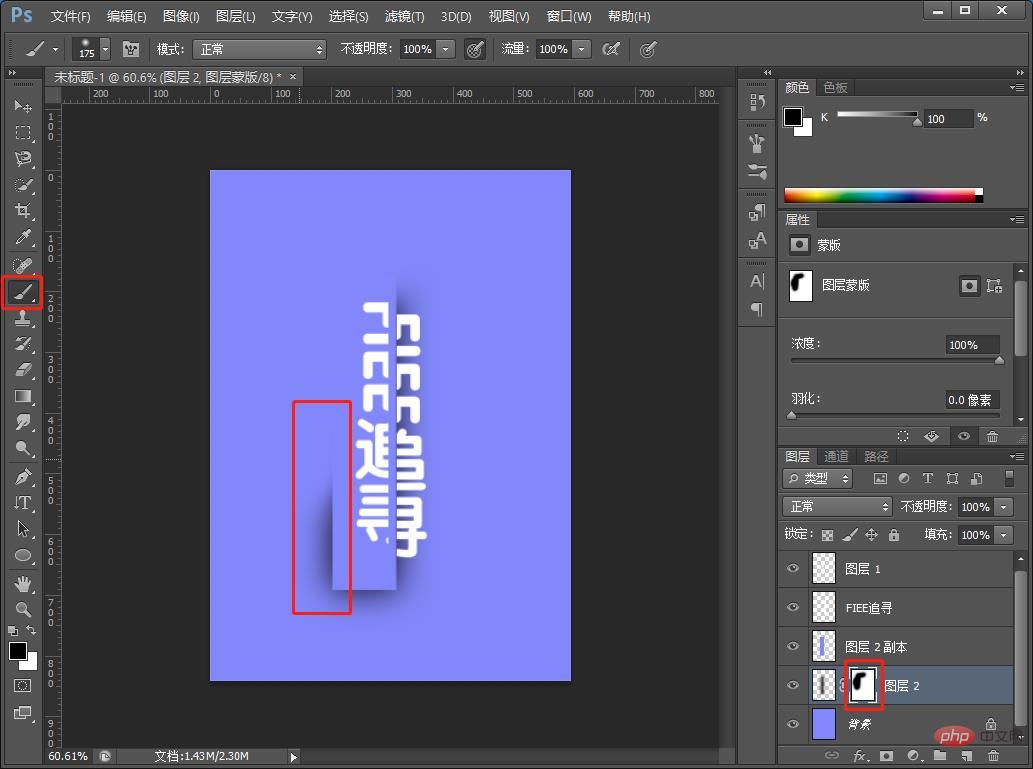Select the Rectangular Marquee tool
Image resolution: width=1033 pixels, height=769 pixels.
tap(23, 132)
